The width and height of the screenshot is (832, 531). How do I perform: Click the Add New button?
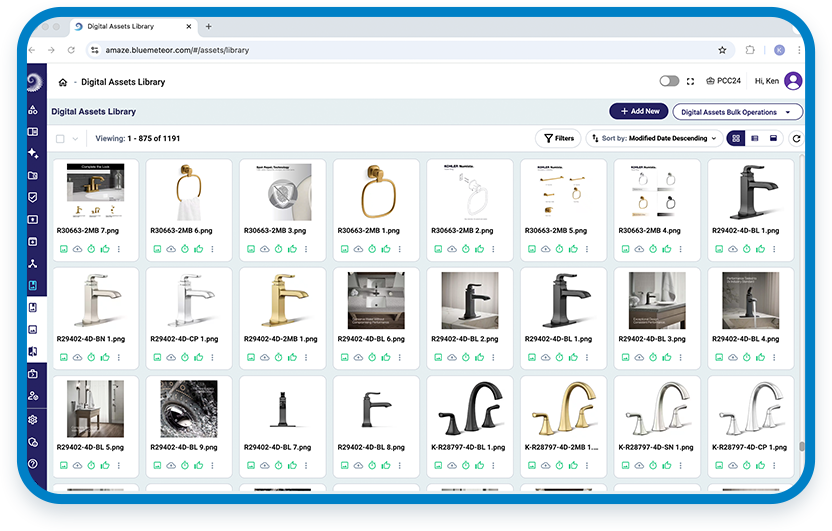640,111
